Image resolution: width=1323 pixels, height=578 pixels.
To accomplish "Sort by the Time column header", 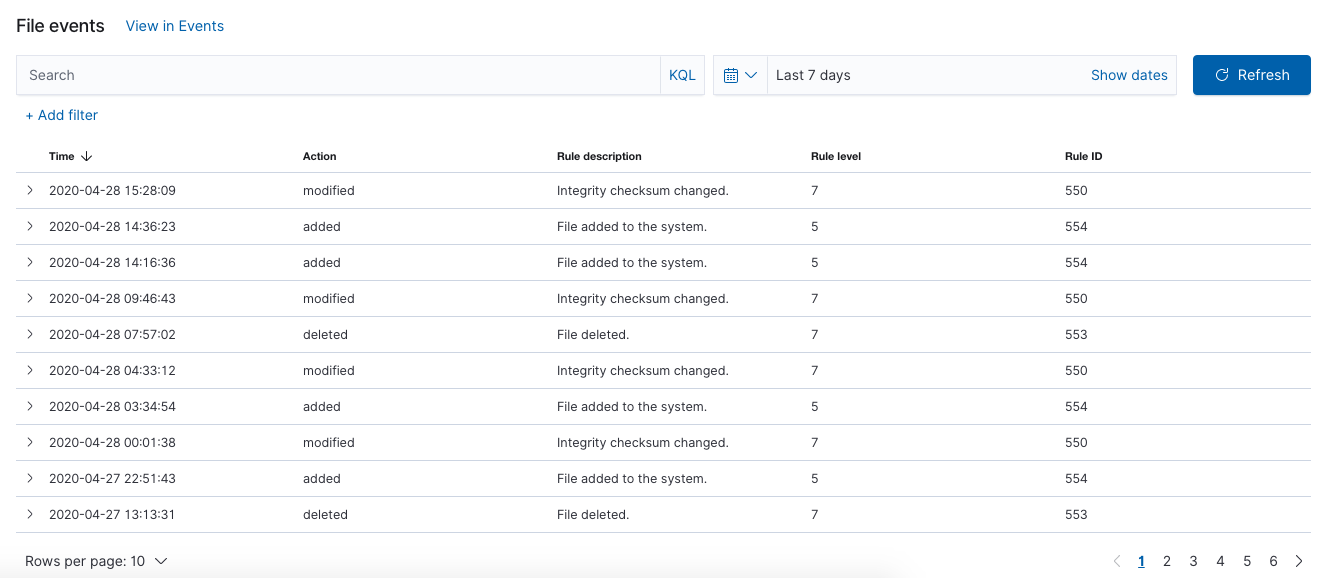I will [70, 156].
